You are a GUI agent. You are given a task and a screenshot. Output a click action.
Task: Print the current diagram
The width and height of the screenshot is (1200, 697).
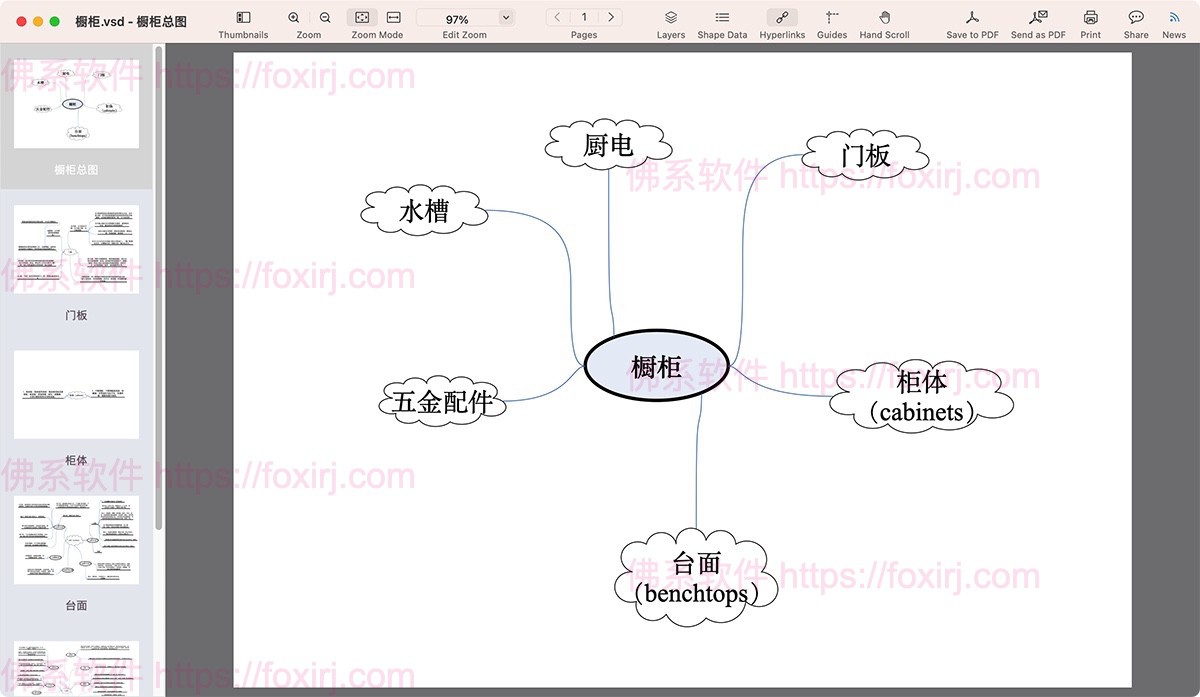click(1090, 18)
